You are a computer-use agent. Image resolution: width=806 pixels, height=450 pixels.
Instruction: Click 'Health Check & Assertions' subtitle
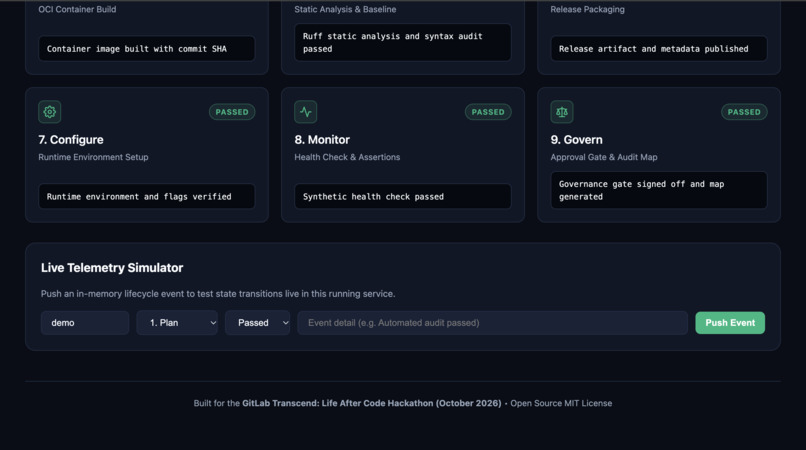pos(347,157)
